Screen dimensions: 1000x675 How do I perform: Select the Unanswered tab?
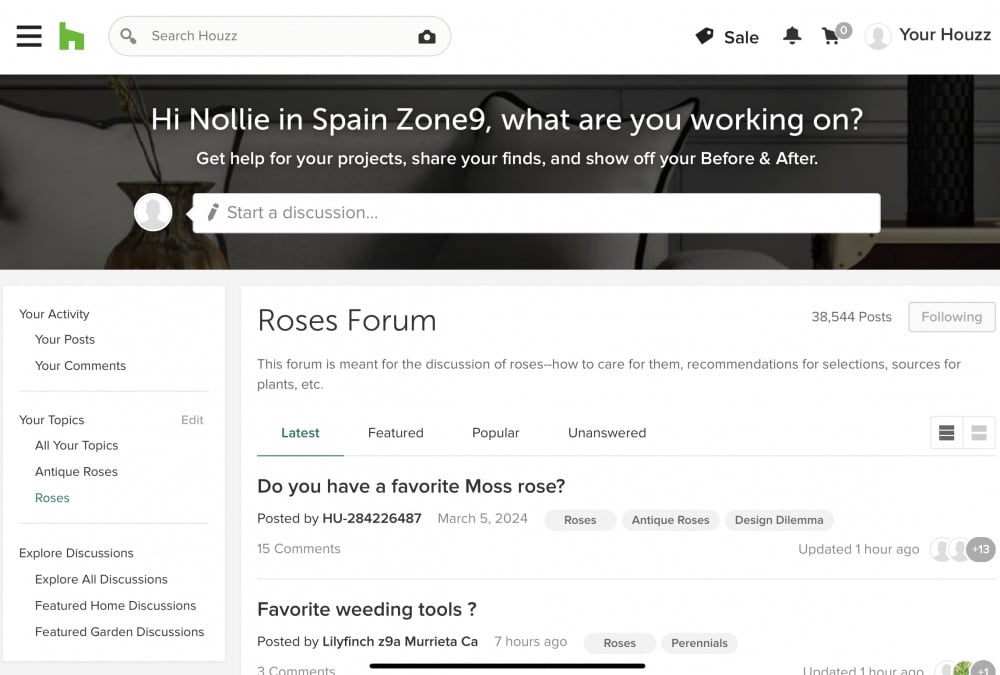[607, 433]
